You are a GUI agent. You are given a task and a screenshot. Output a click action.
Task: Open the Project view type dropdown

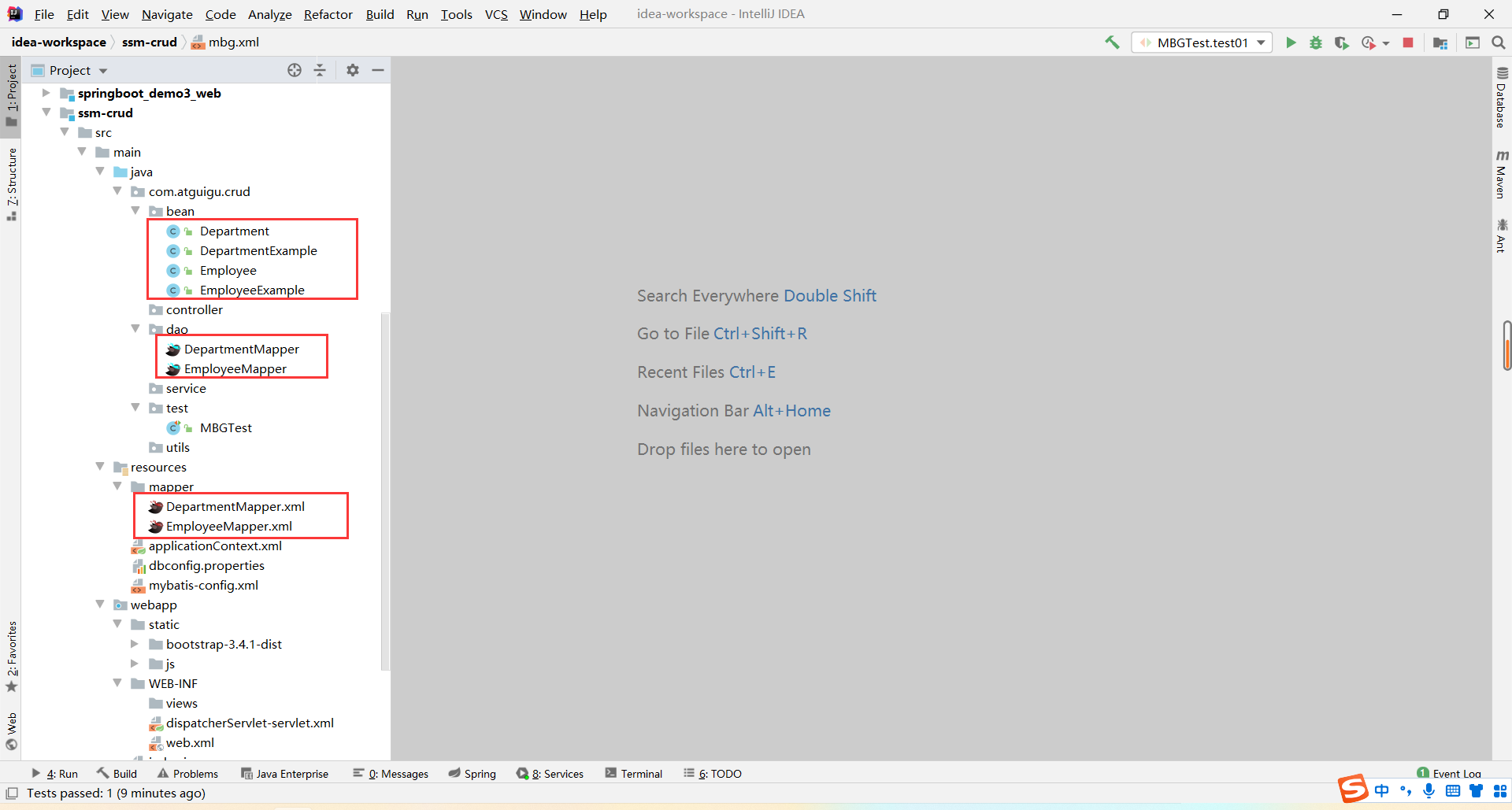102,71
